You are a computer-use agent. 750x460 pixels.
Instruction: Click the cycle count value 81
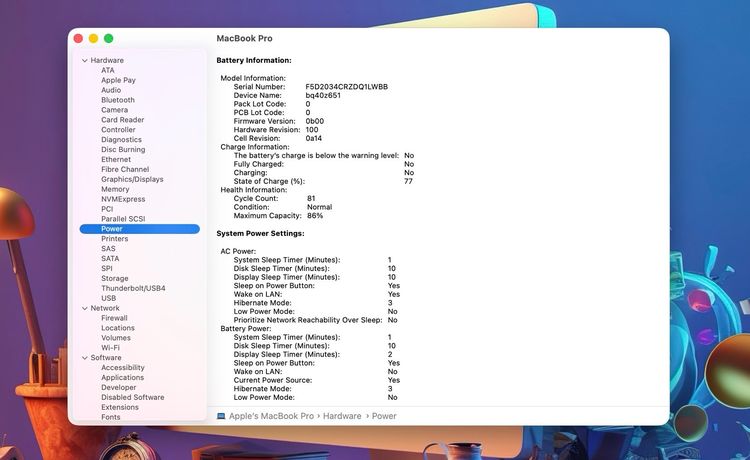311,198
